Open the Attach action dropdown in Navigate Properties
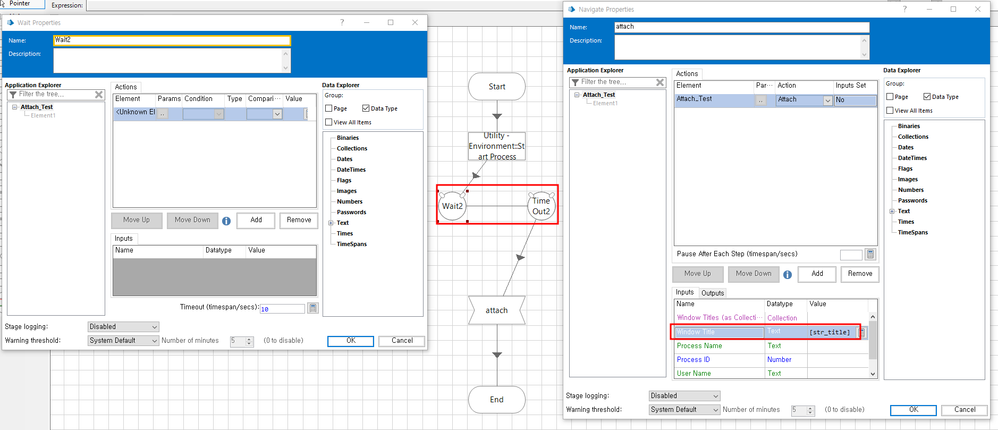This screenshot has width=998, height=430. [827, 100]
